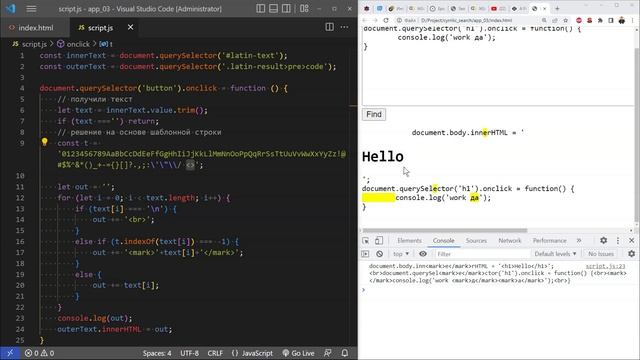Open the browser three-dot menu
Image resolution: width=640 pixels, height=360 pixels.
point(633,20)
